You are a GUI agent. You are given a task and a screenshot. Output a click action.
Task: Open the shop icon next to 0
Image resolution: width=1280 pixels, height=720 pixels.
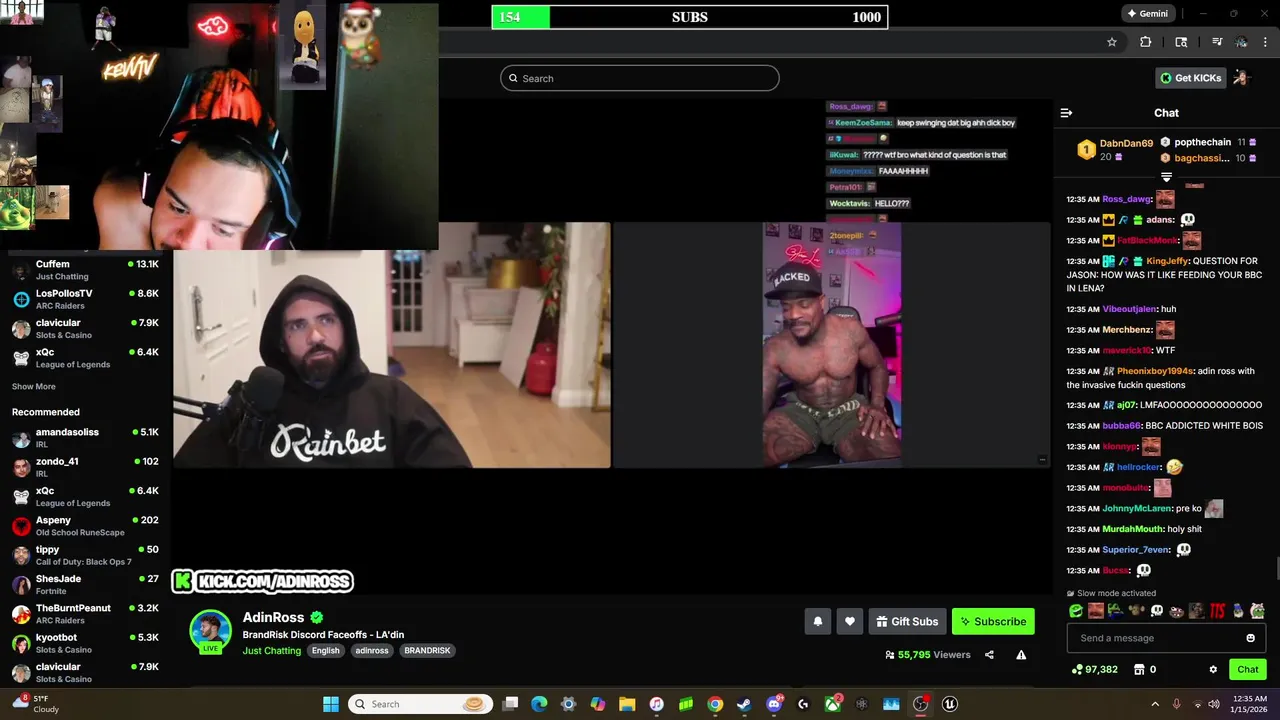click(x=1138, y=669)
